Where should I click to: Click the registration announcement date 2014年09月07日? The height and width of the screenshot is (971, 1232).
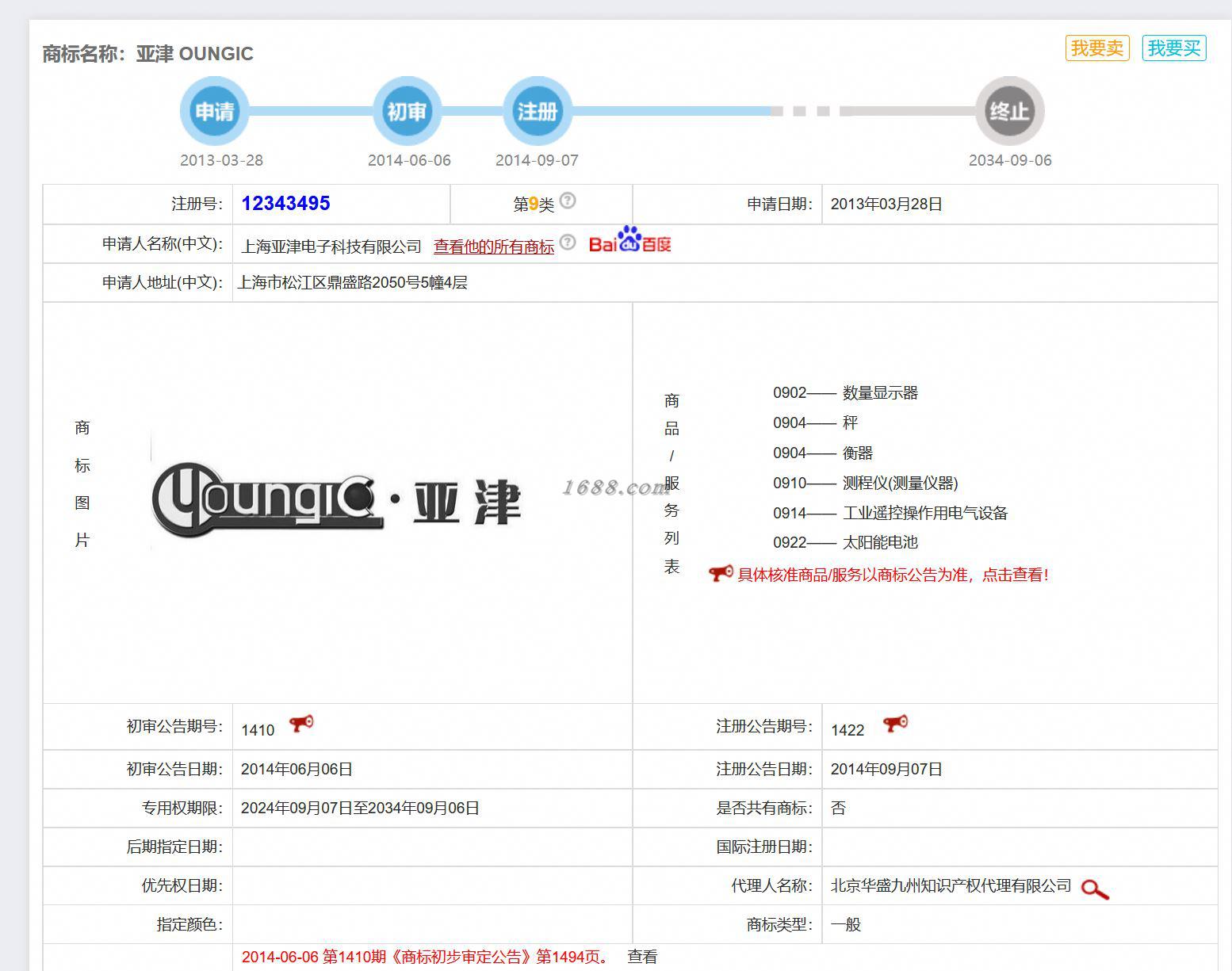pos(886,769)
